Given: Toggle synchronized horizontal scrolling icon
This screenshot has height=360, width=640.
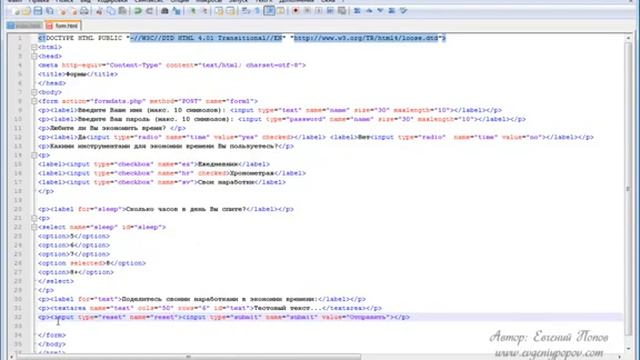Looking at the screenshot, I should [231, 11].
